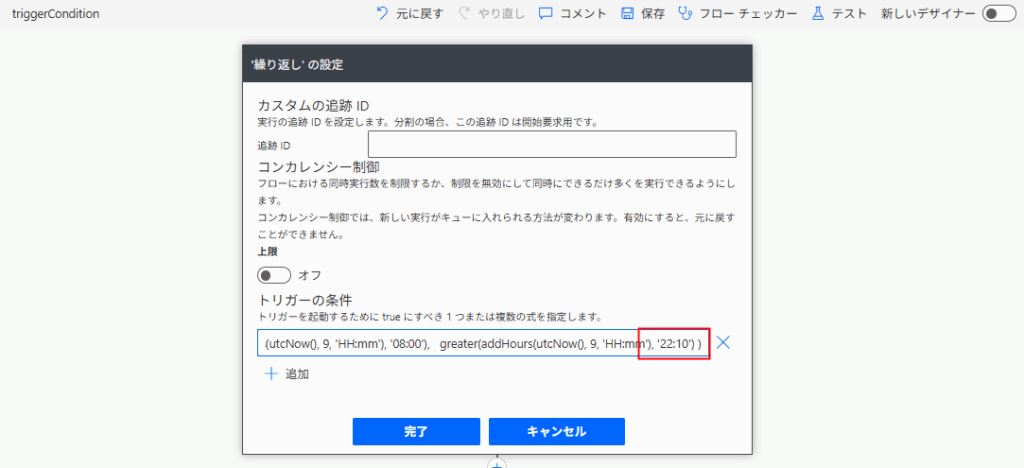Turn on the concurrency 上限 toggle
1024x468 pixels.
[x=274, y=275]
